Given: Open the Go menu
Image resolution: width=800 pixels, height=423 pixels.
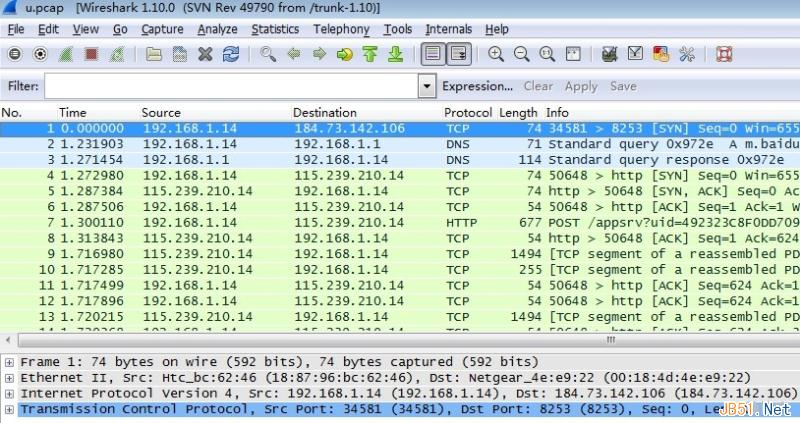Looking at the screenshot, I should pyautogui.click(x=120, y=30).
